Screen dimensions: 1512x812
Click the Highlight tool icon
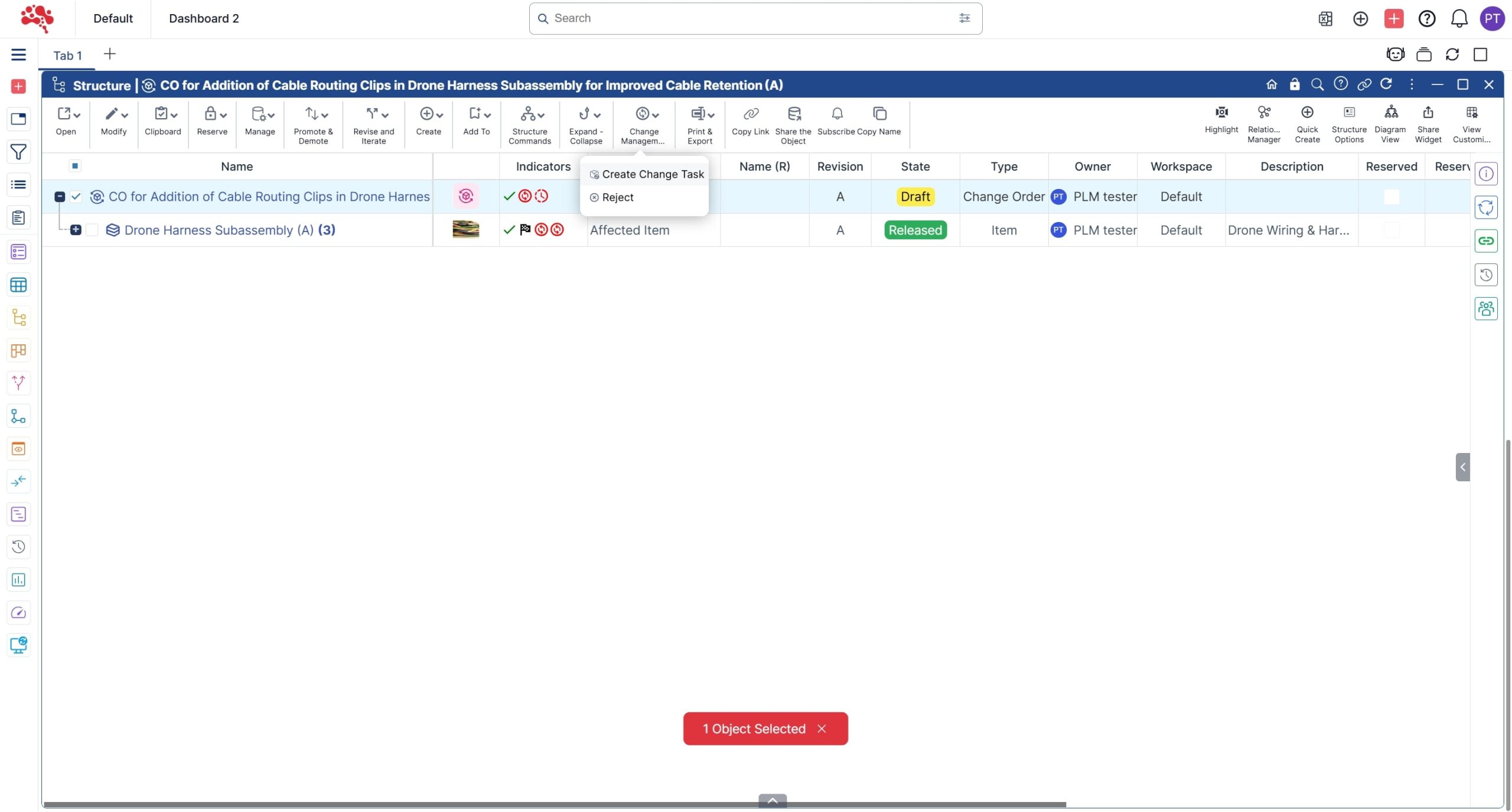tap(1221, 113)
